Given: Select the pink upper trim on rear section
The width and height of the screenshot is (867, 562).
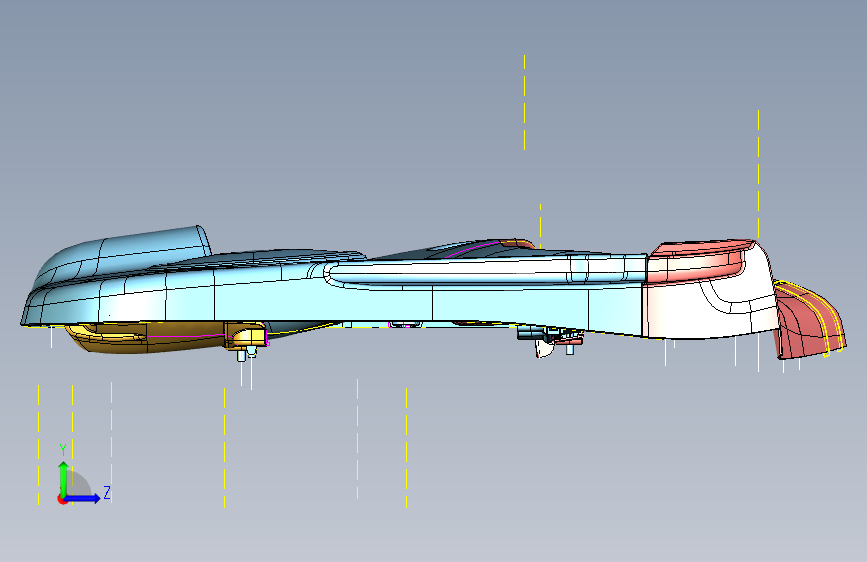Looking at the screenshot, I should 698,261.
